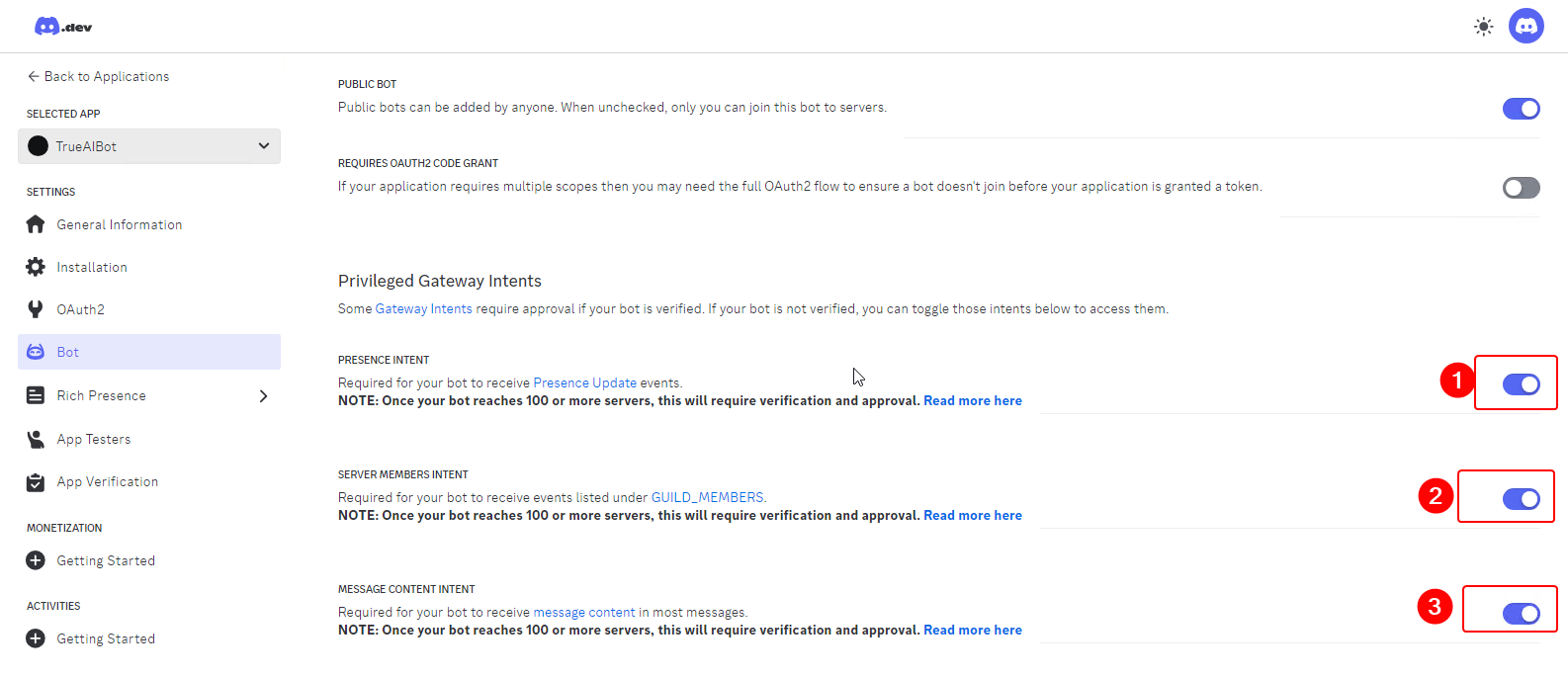Click the Installation gear icon
This screenshot has height=678, width=1568.
point(36,267)
